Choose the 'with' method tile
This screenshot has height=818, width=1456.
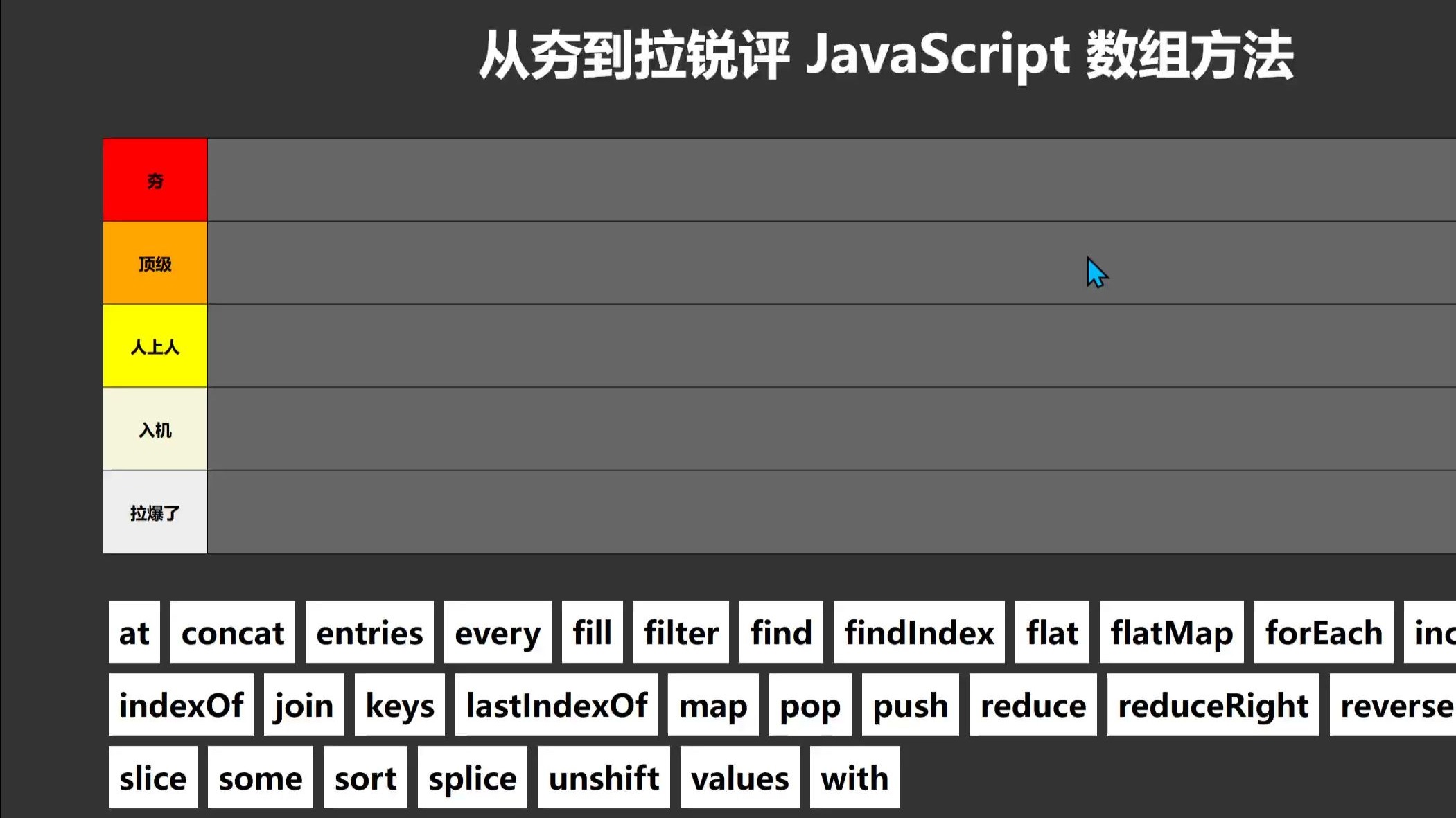[854, 778]
